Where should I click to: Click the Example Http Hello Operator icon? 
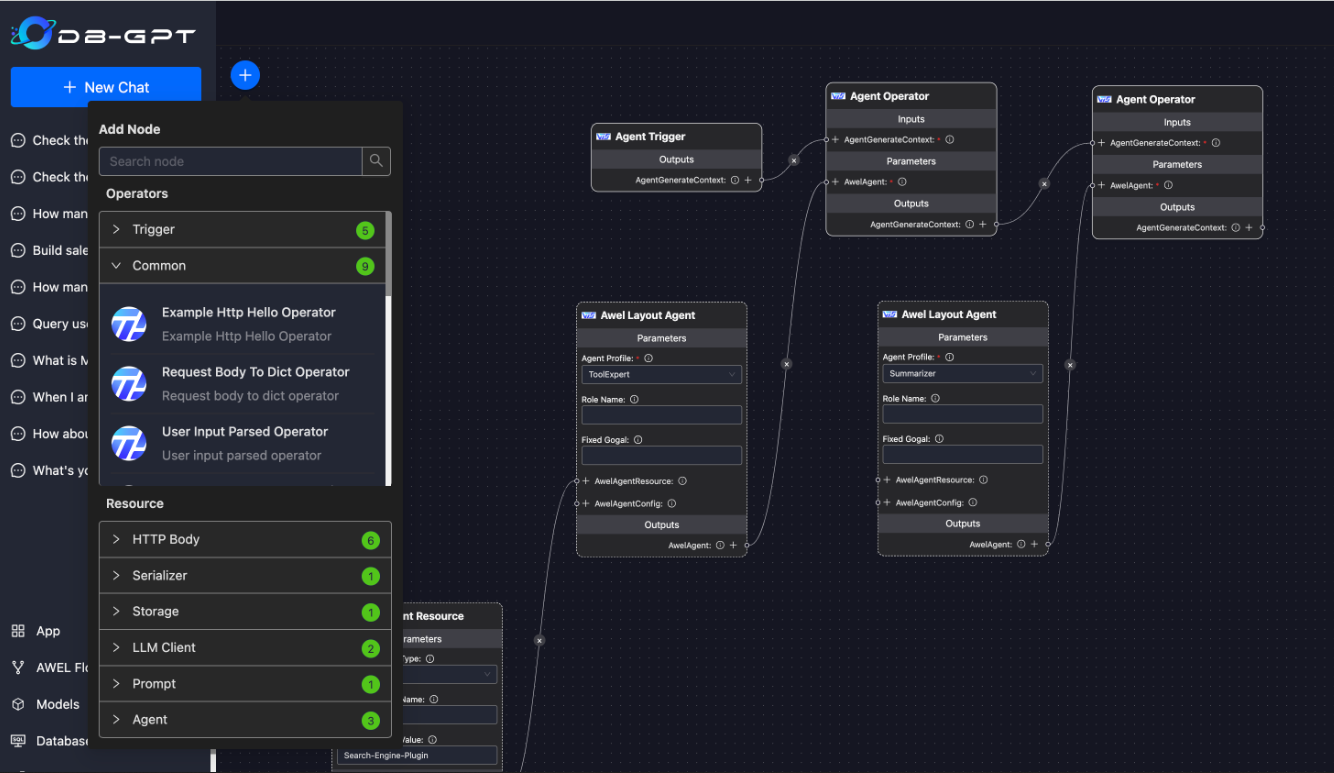point(129,324)
